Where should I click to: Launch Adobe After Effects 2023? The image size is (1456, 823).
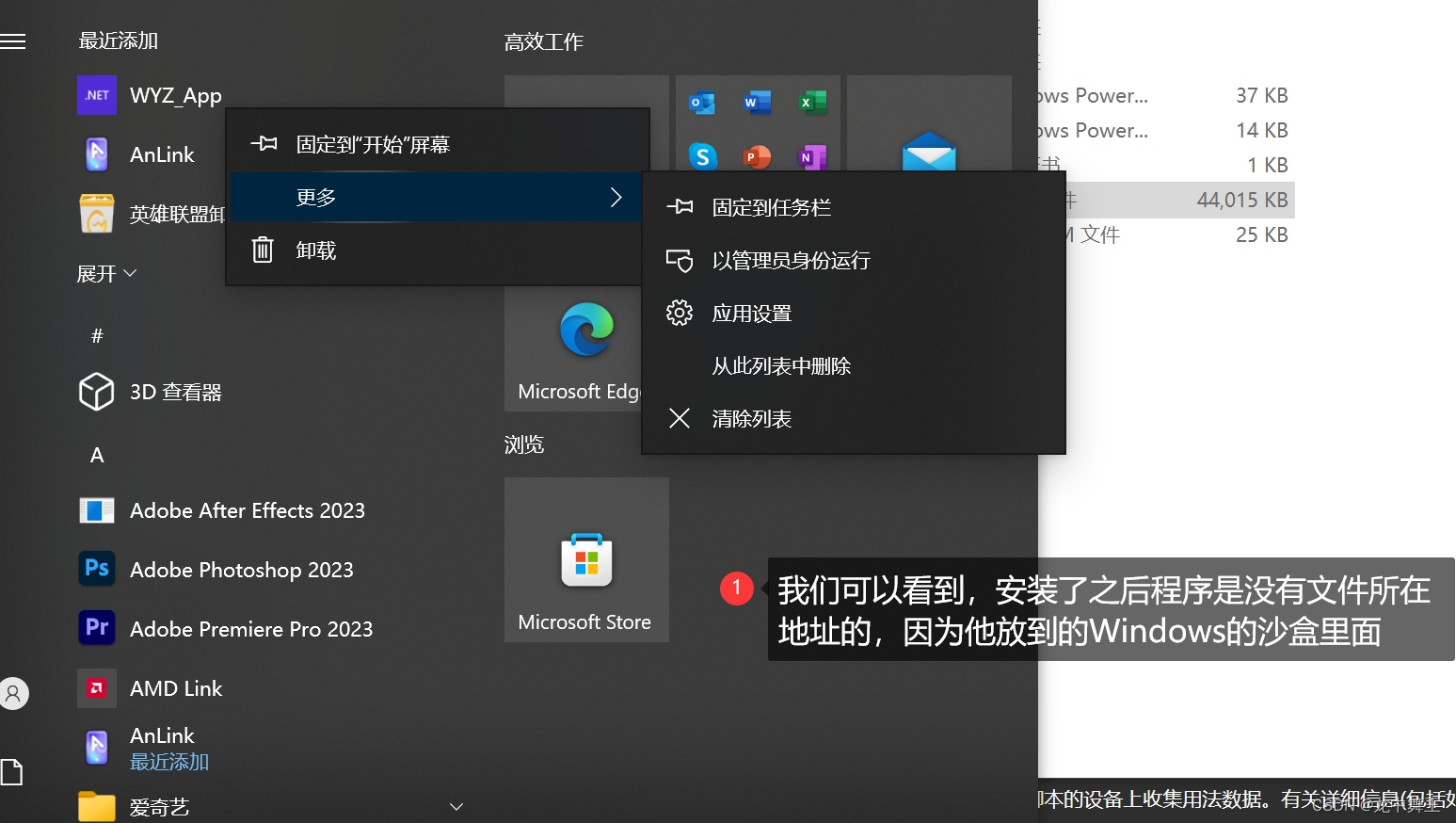tap(222, 510)
